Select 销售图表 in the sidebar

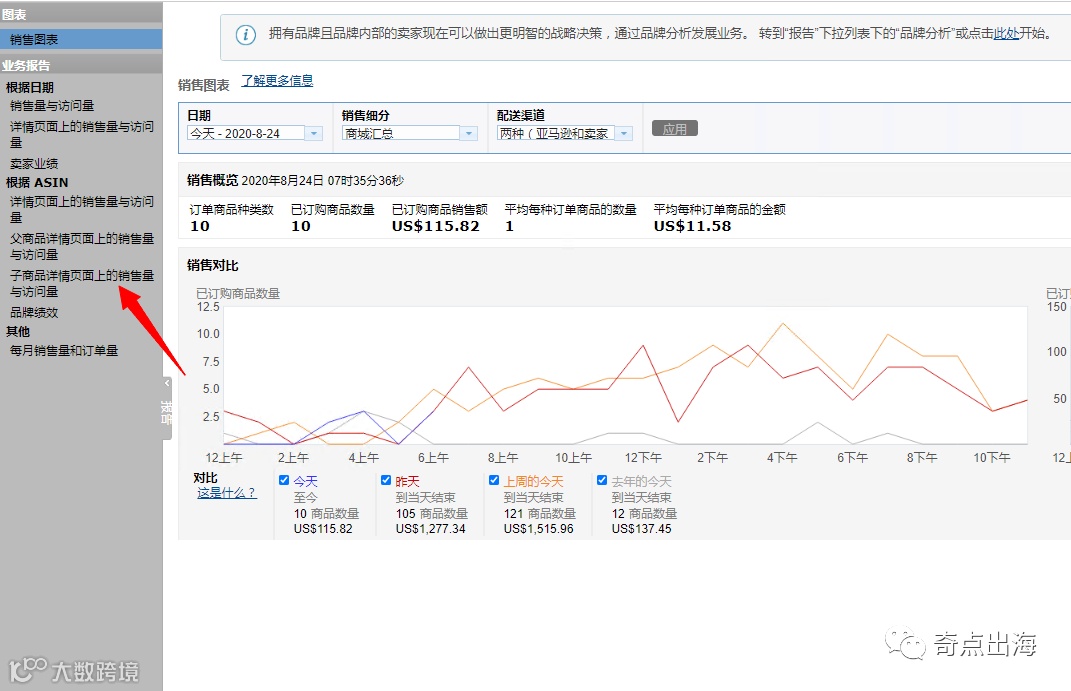[x=81, y=39]
